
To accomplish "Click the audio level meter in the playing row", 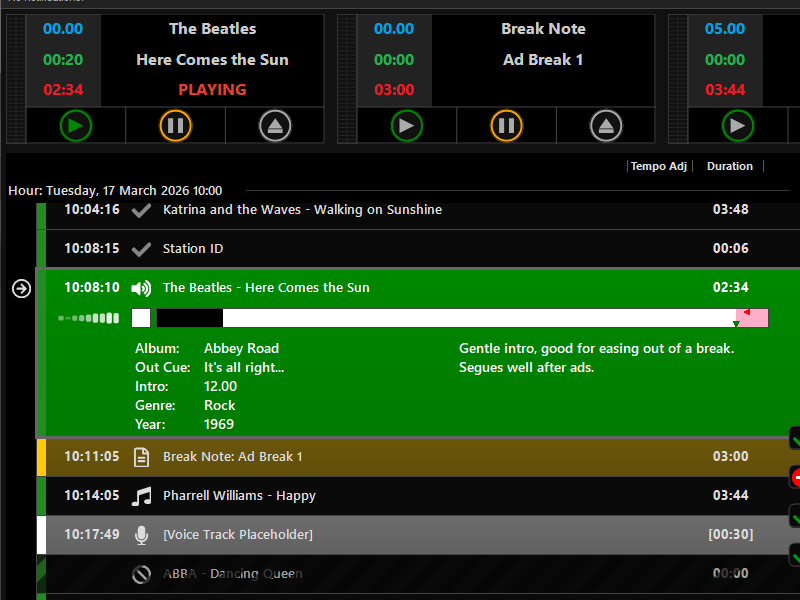I will 89,318.
